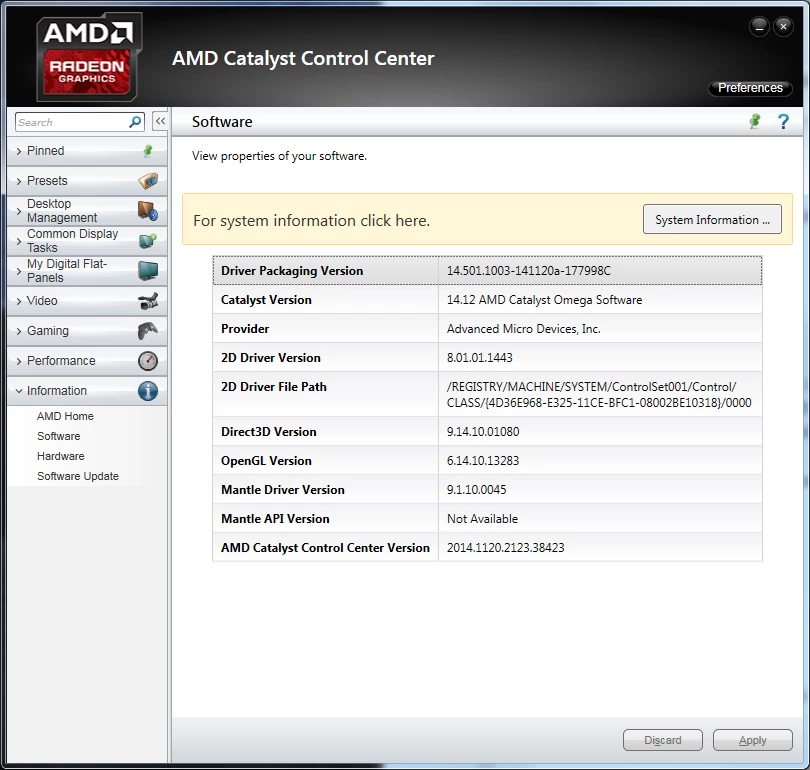Open the AMD Home page
Viewport: 810px width, 770px height.
coord(65,416)
